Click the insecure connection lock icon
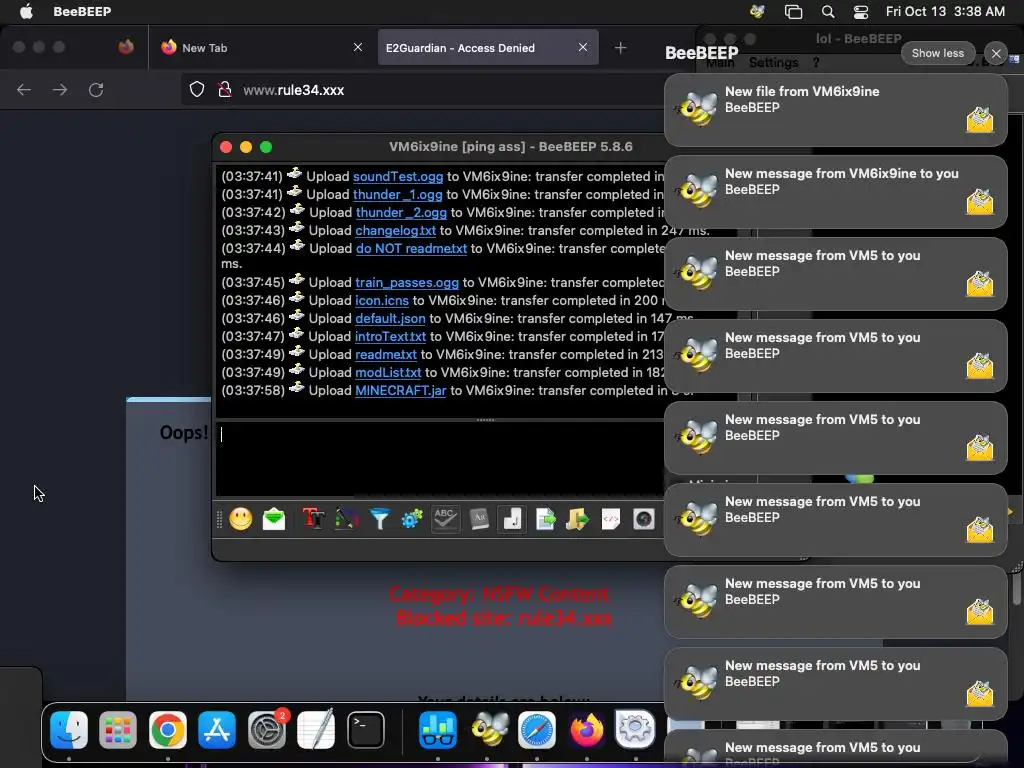Image resolution: width=1024 pixels, height=768 pixels. tap(225, 89)
